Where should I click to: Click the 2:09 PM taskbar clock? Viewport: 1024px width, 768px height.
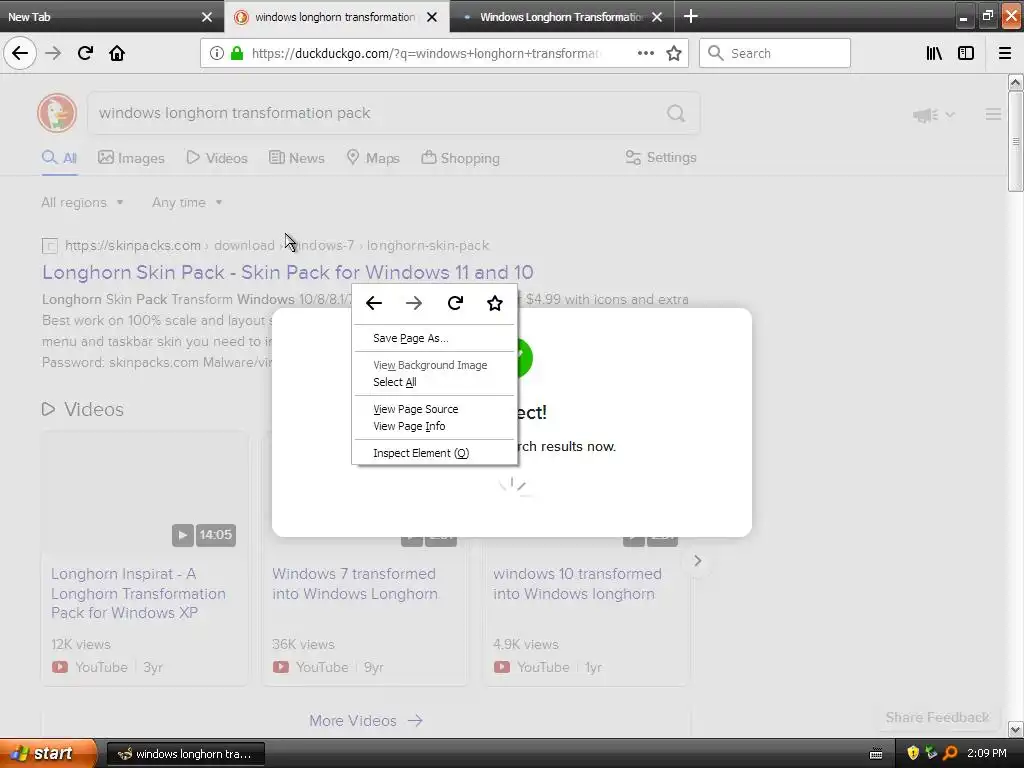click(987, 753)
